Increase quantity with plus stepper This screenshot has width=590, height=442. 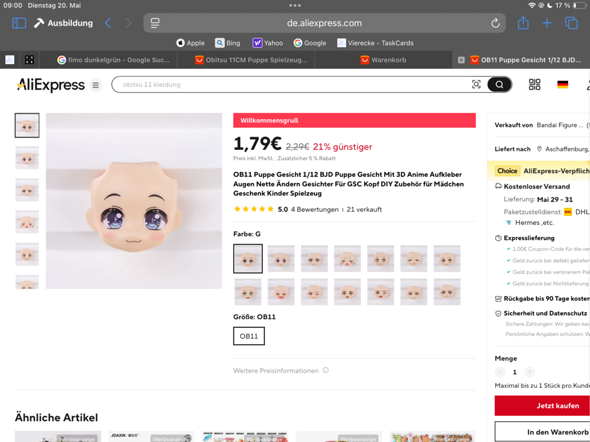529,372
